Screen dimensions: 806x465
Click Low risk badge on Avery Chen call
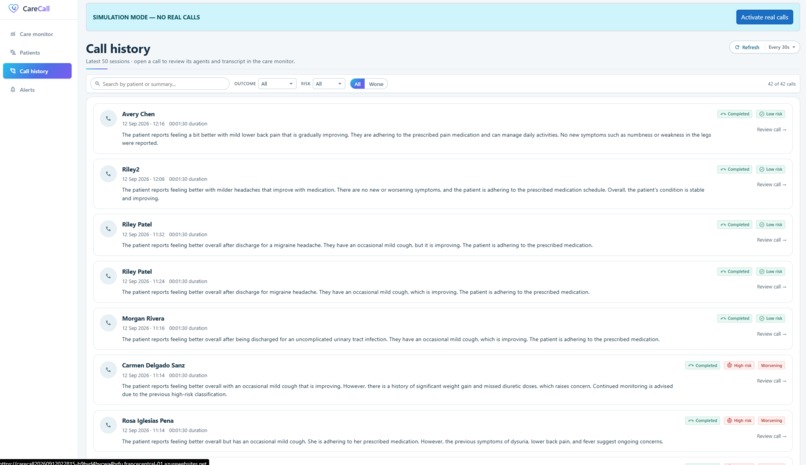(x=771, y=114)
